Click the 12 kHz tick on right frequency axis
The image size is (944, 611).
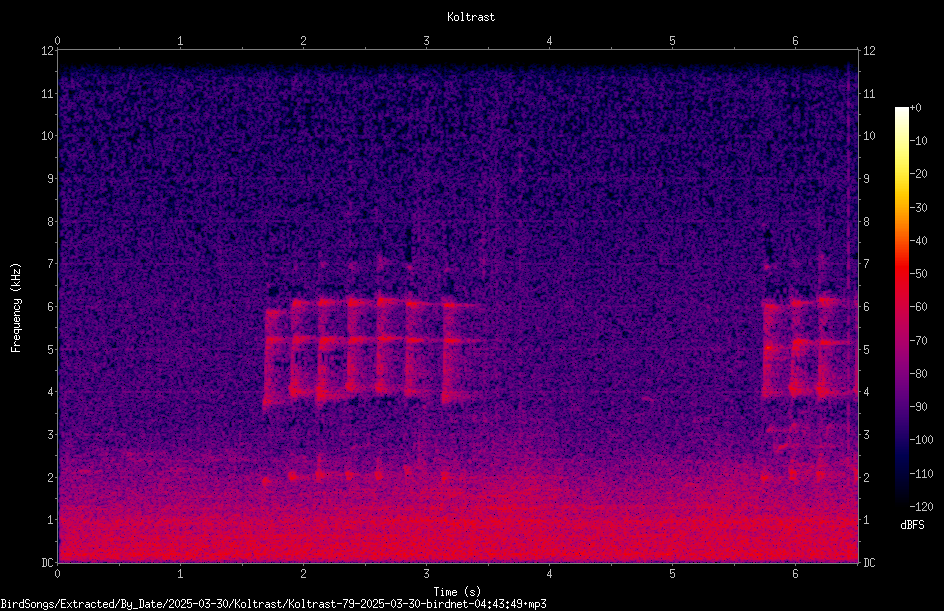tap(869, 51)
